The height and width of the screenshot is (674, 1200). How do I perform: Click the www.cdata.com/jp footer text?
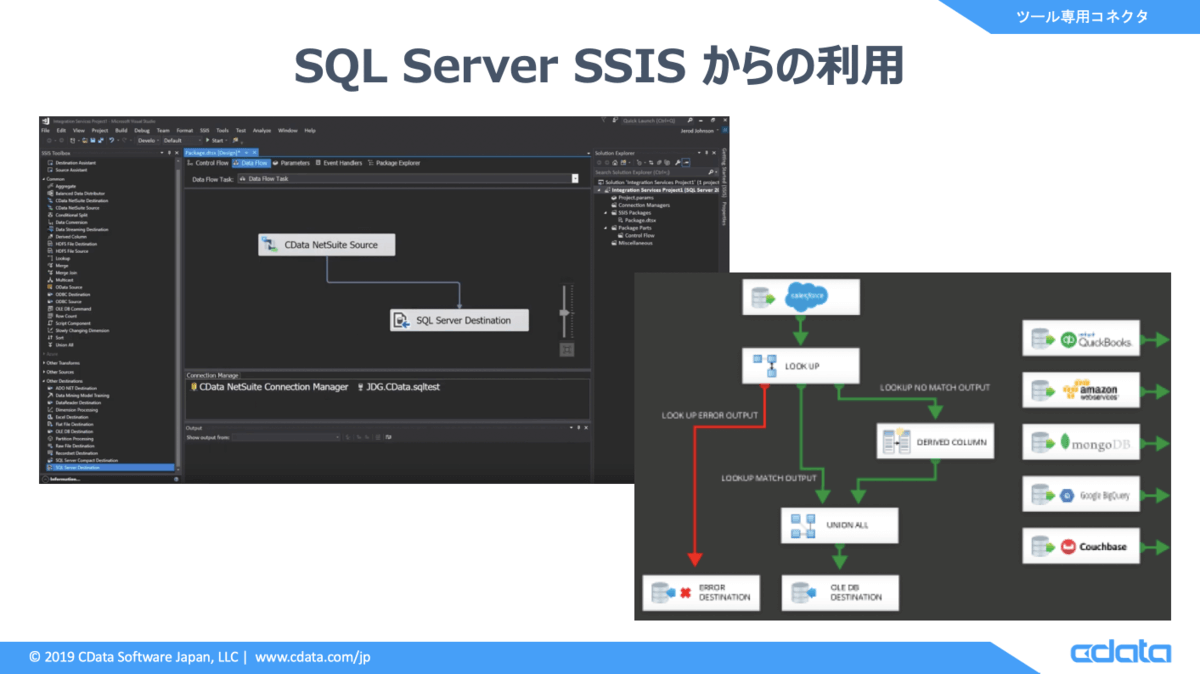click(313, 657)
